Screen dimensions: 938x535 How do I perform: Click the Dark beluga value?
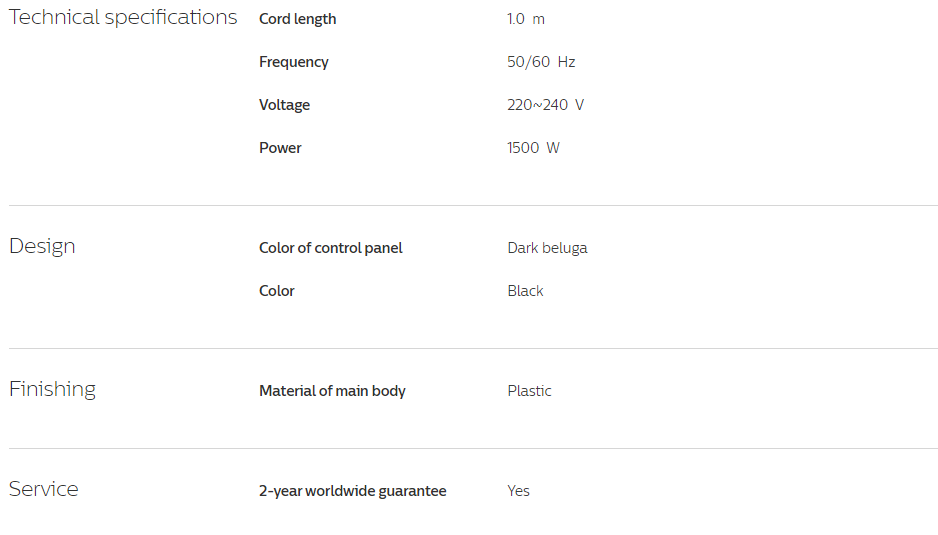547,248
